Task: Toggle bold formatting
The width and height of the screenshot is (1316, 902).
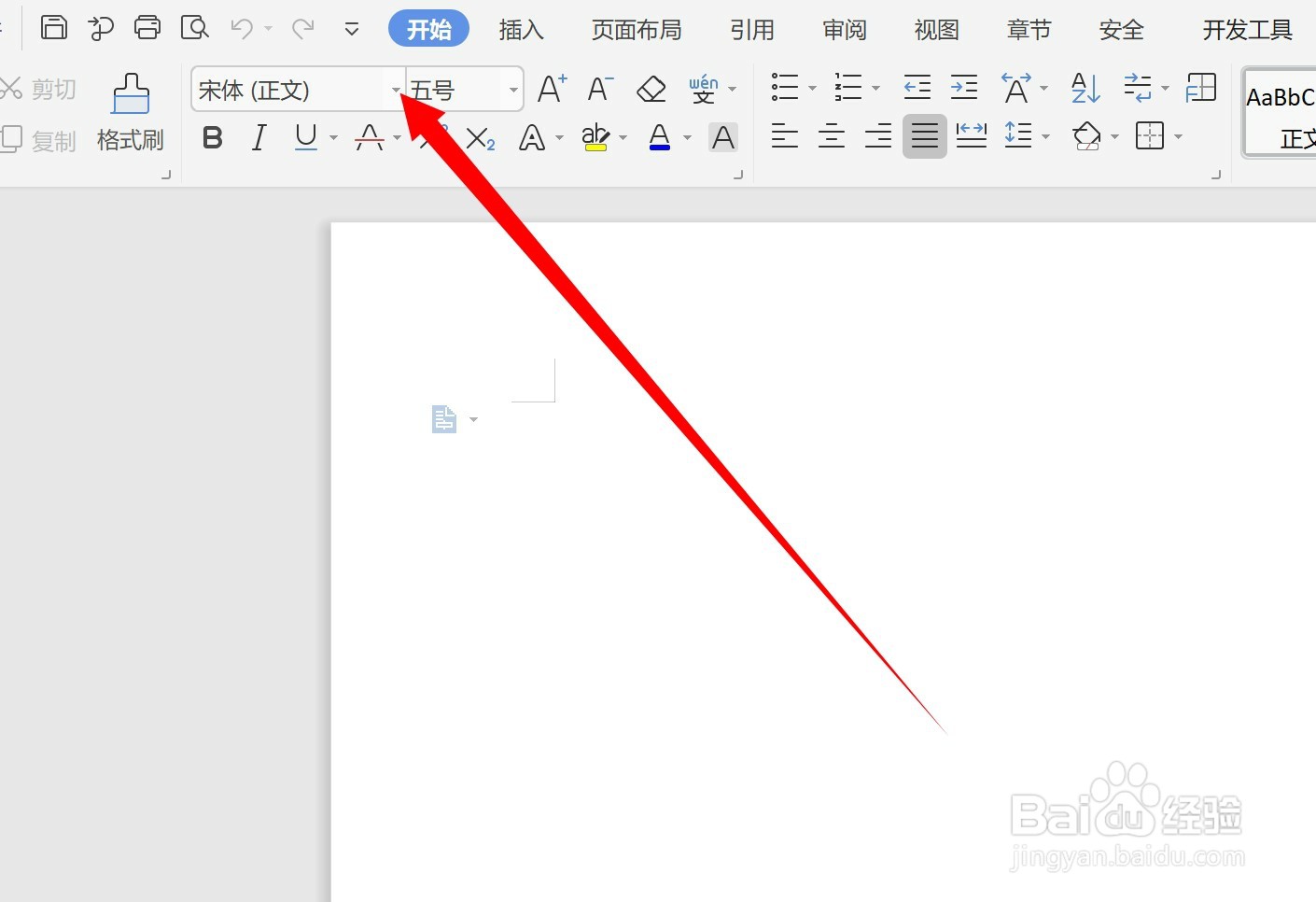Action: 213,138
